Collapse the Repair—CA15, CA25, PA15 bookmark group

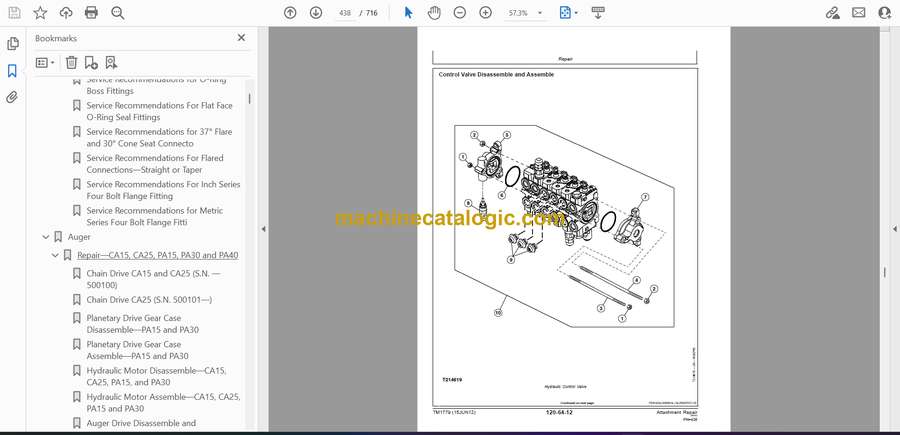pyautogui.click(x=55, y=255)
